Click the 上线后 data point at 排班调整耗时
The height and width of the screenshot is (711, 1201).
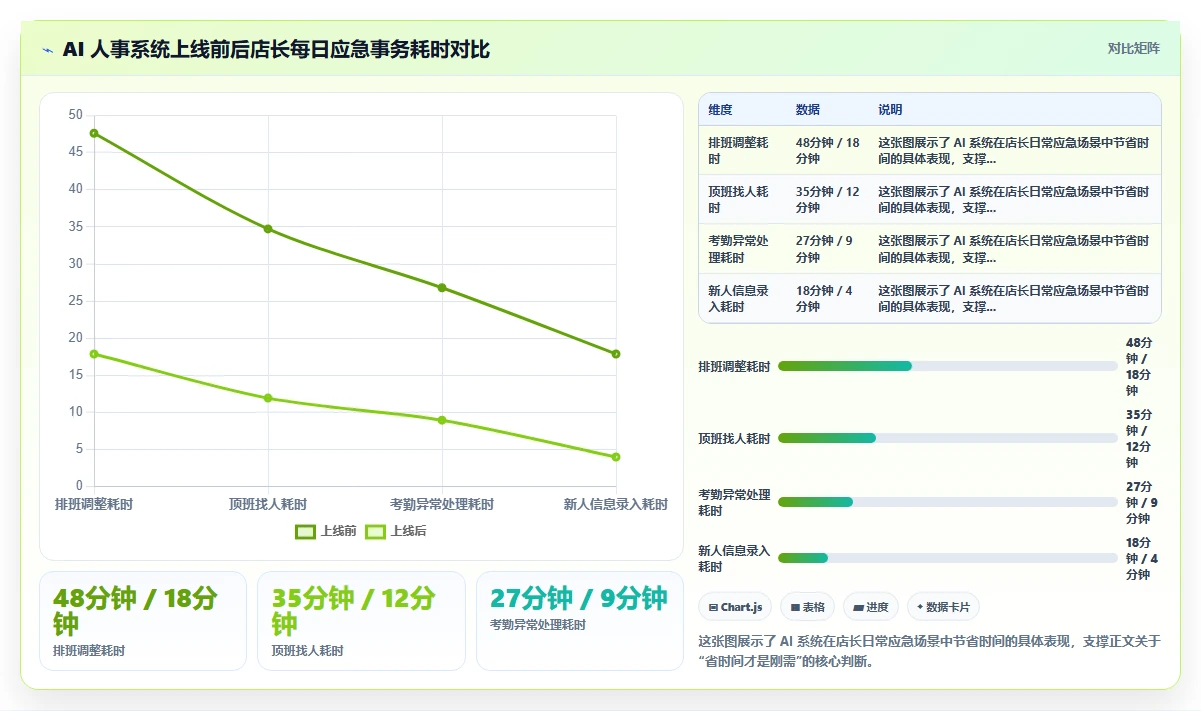[94, 354]
